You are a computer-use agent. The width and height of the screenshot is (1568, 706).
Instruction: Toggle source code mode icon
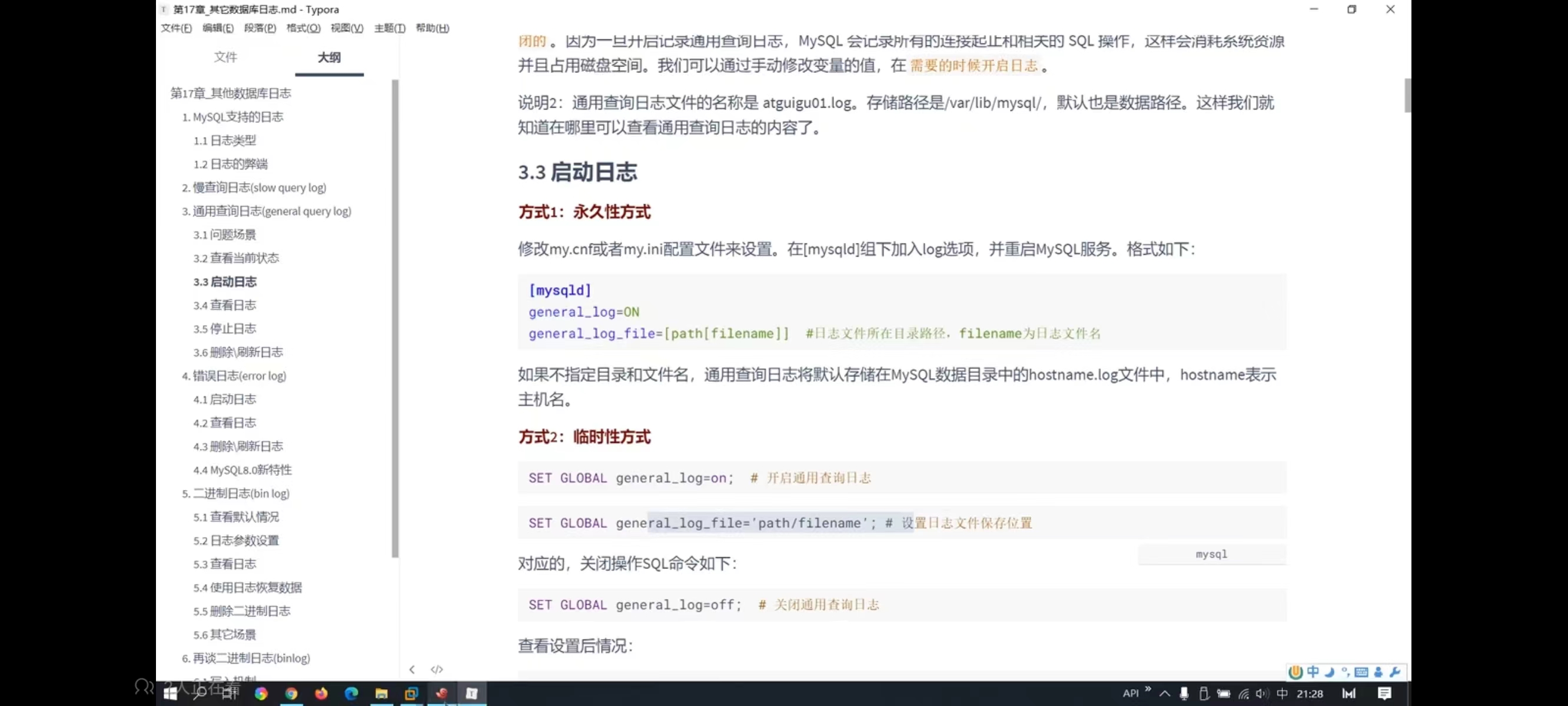436,670
